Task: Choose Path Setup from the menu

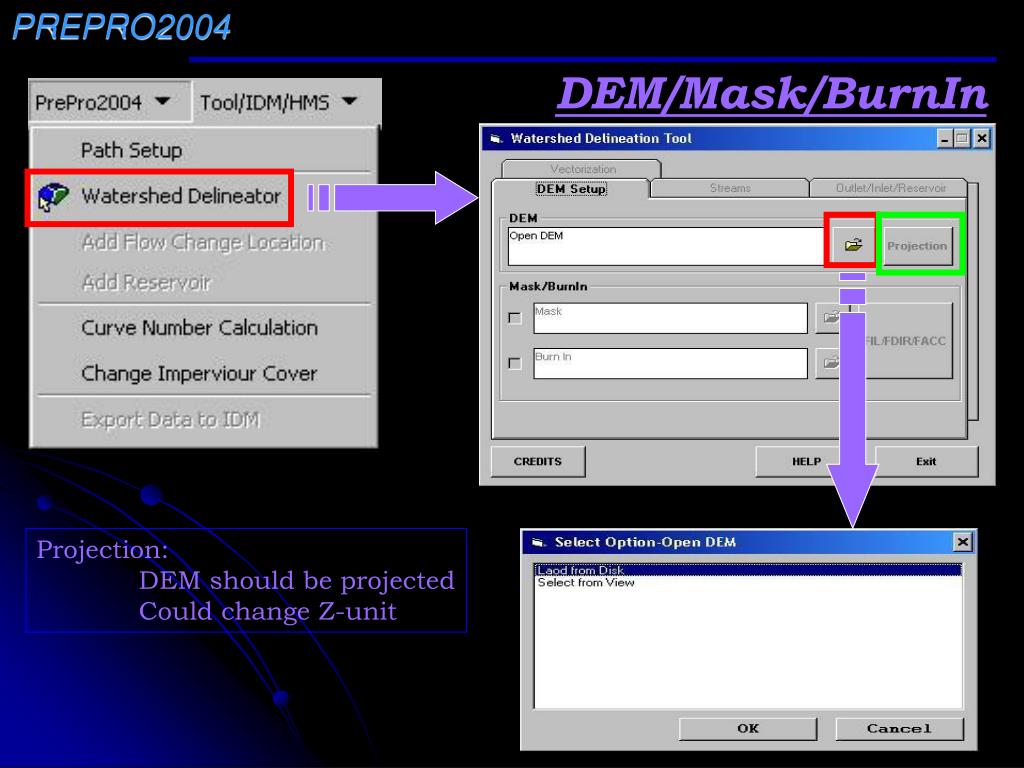Action: (x=131, y=150)
